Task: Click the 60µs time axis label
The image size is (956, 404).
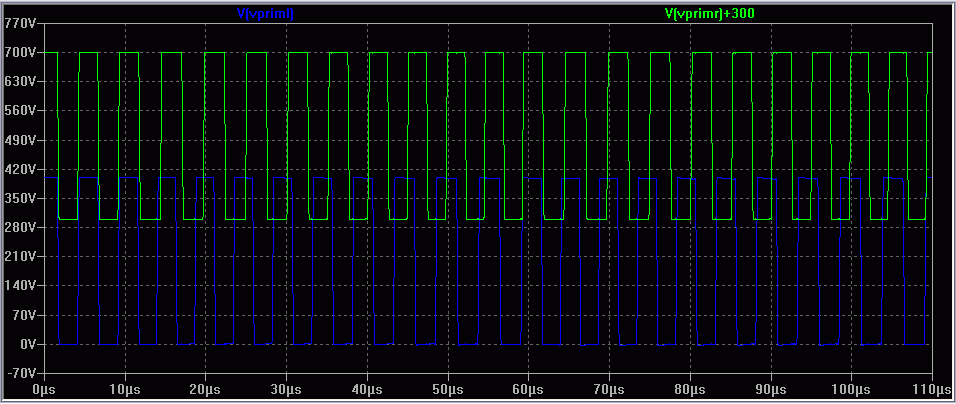Action: pos(528,388)
